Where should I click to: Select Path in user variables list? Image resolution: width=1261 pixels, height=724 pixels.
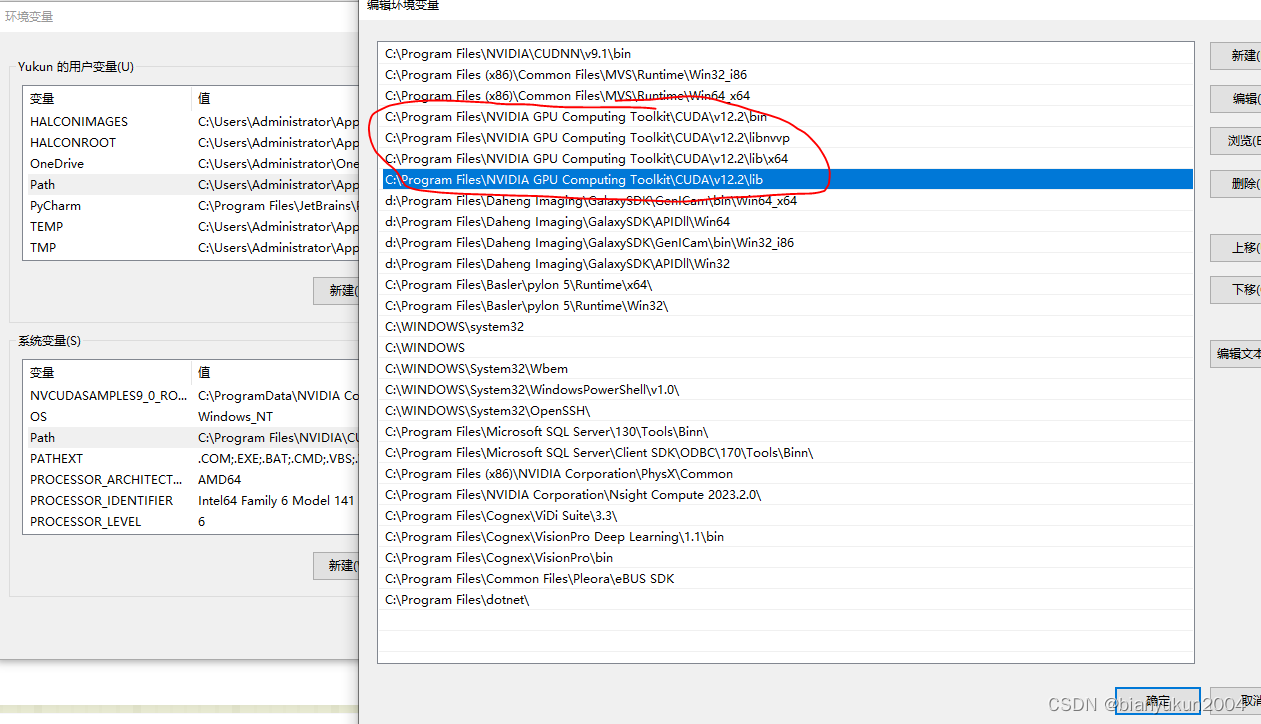pyautogui.click(x=191, y=185)
